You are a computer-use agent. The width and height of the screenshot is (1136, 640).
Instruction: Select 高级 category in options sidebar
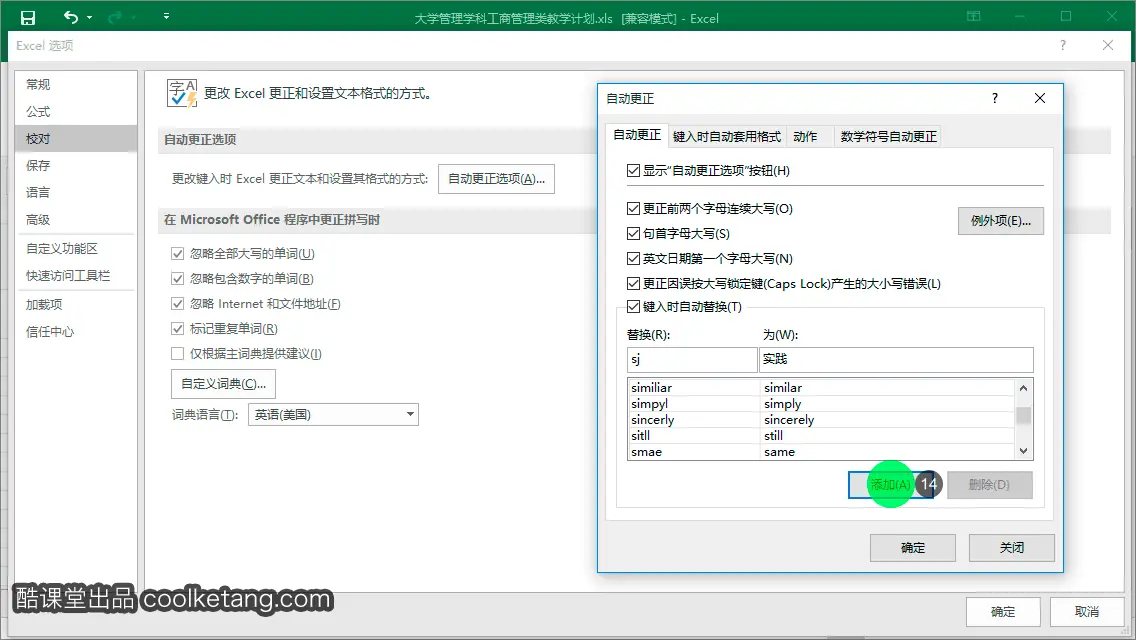tap(76, 220)
